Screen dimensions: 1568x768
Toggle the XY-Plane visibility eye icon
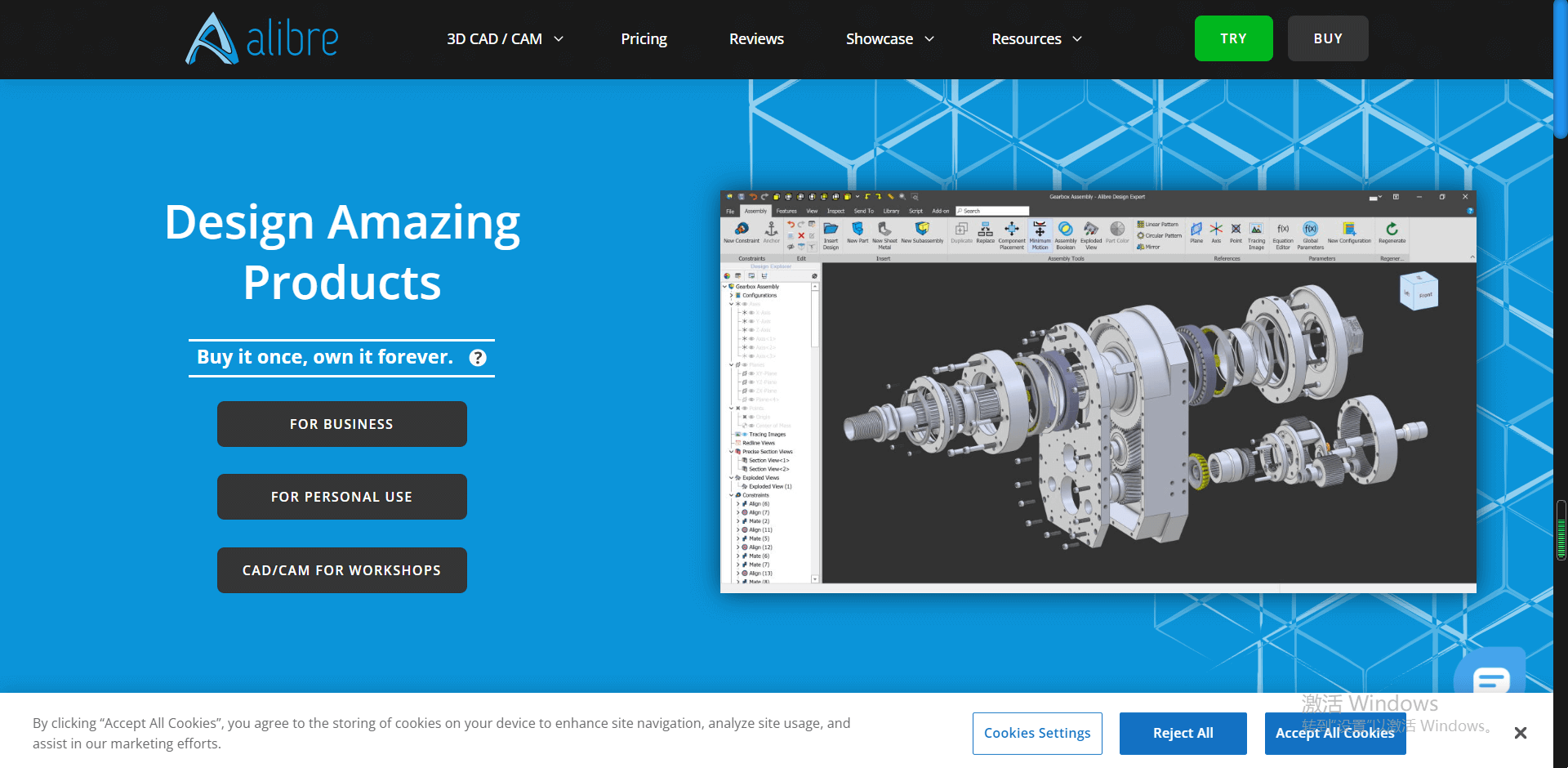click(x=751, y=373)
